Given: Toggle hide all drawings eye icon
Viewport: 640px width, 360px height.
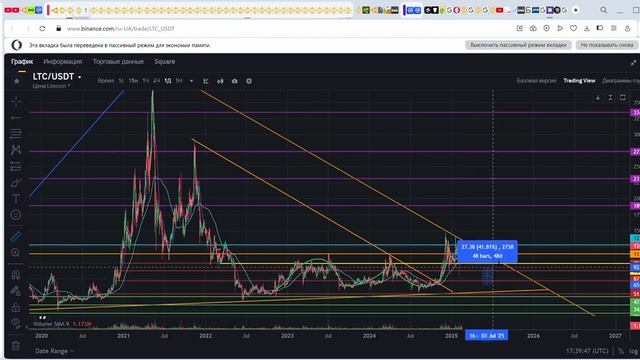Looking at the screenshot, I should pos(16,323).
